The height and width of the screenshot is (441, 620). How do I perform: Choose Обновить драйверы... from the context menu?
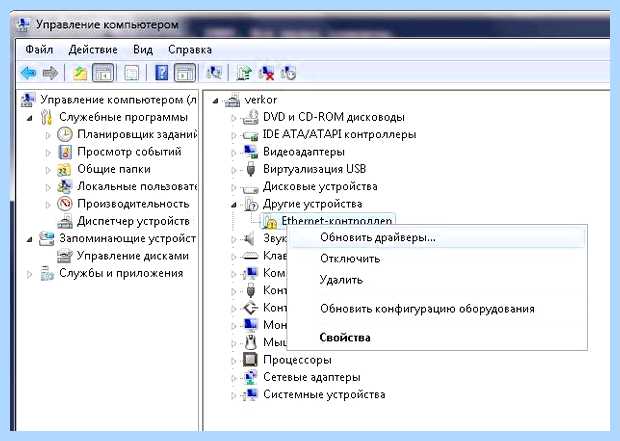(x=437, y=238)
